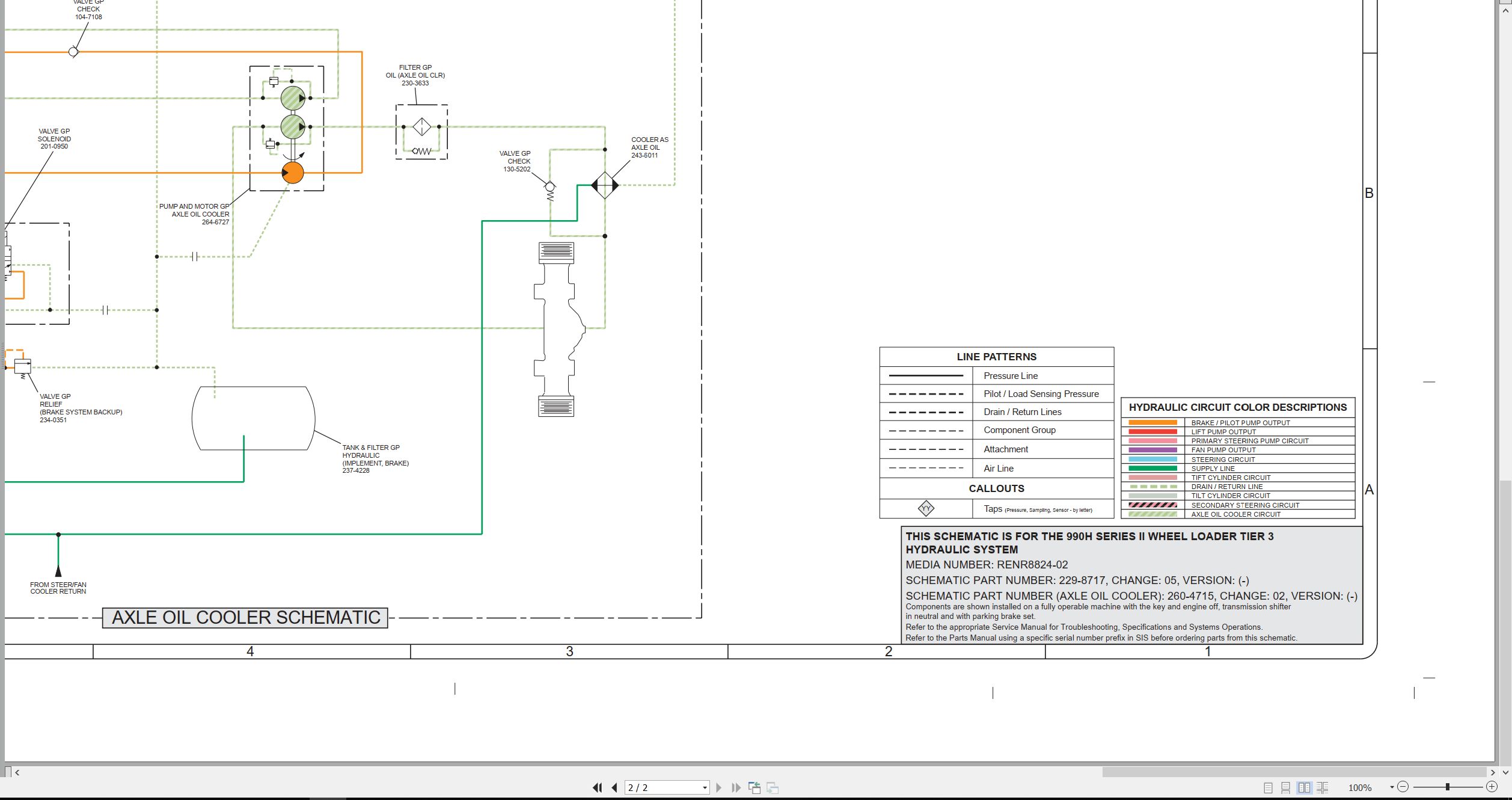The image size is (1512, 800).
Task: Click the check valve 130-5202 symbol
Action: pos(549,192)
